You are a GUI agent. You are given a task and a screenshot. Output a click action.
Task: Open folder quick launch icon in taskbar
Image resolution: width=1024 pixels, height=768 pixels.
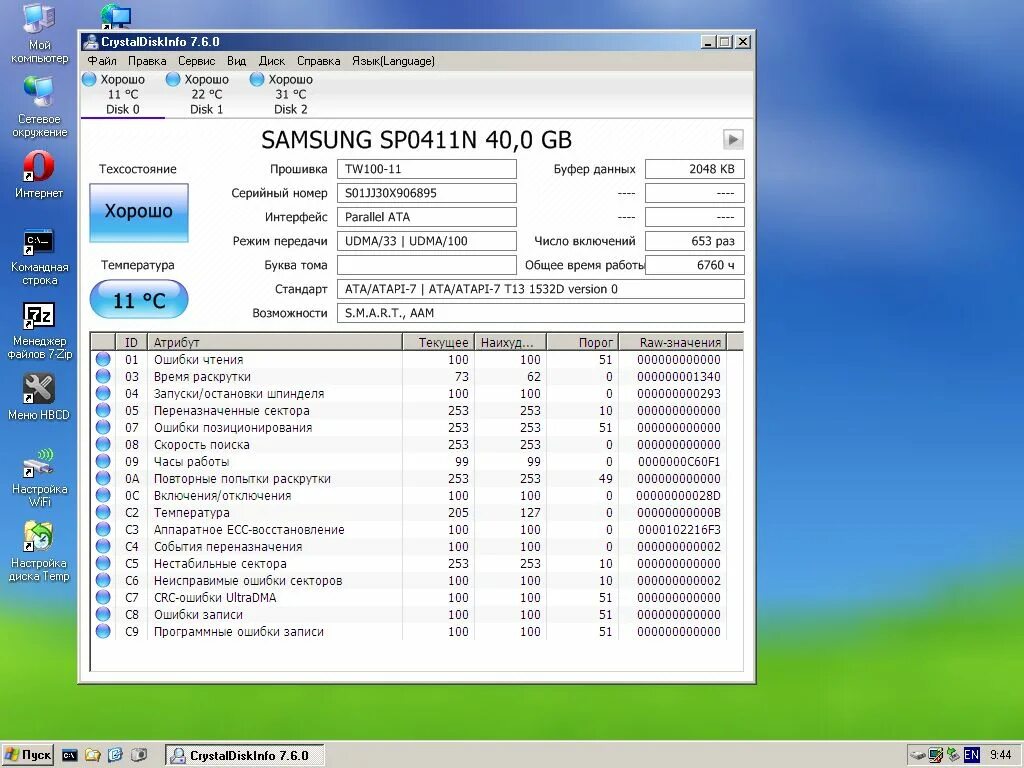pos(93,755)
